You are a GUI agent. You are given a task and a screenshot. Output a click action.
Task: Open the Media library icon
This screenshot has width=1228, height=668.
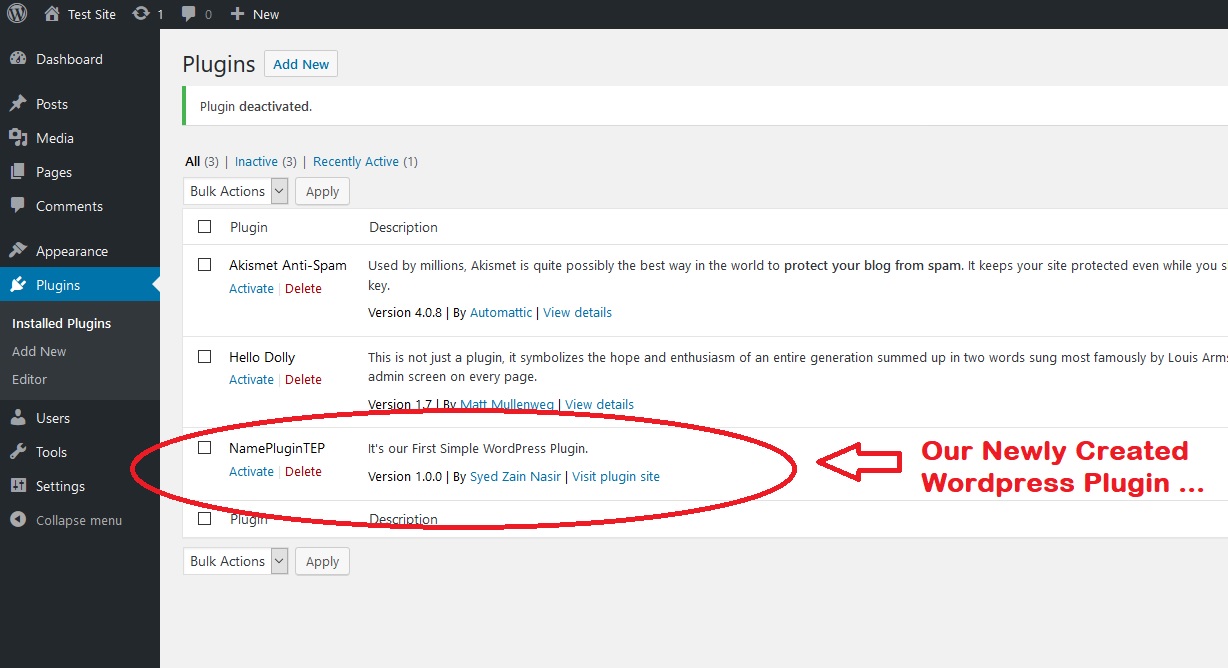coord(21,138)
